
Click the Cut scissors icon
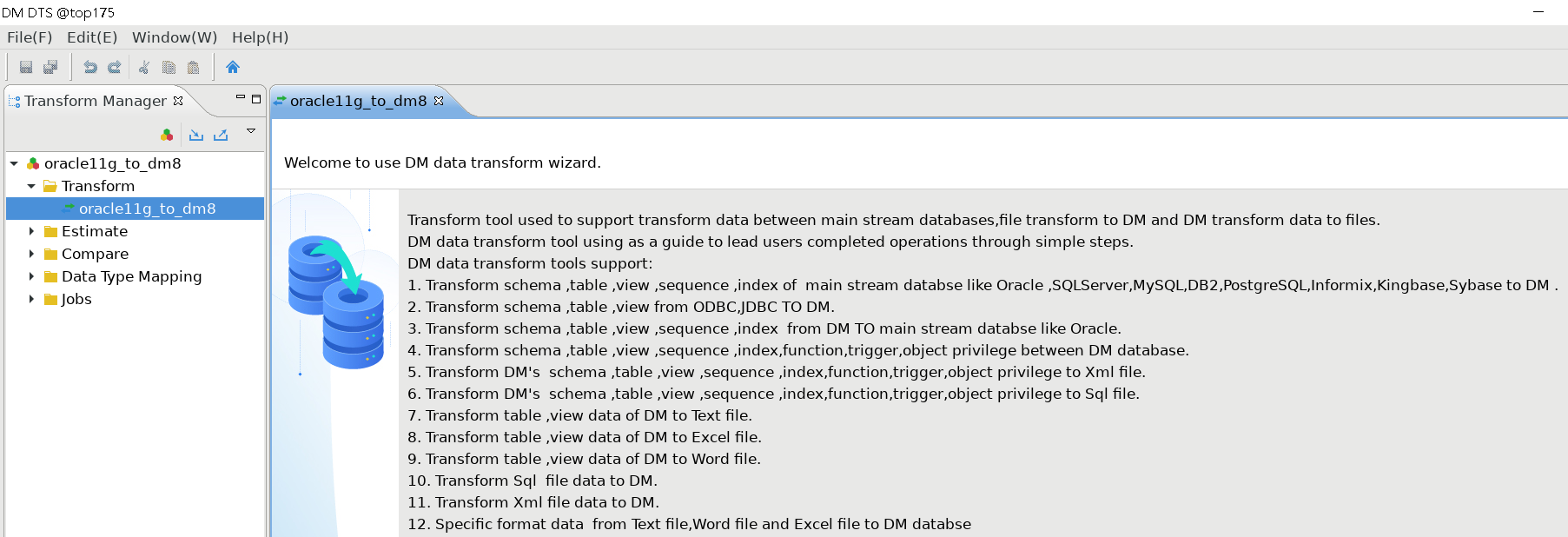(x=144, y=67)
